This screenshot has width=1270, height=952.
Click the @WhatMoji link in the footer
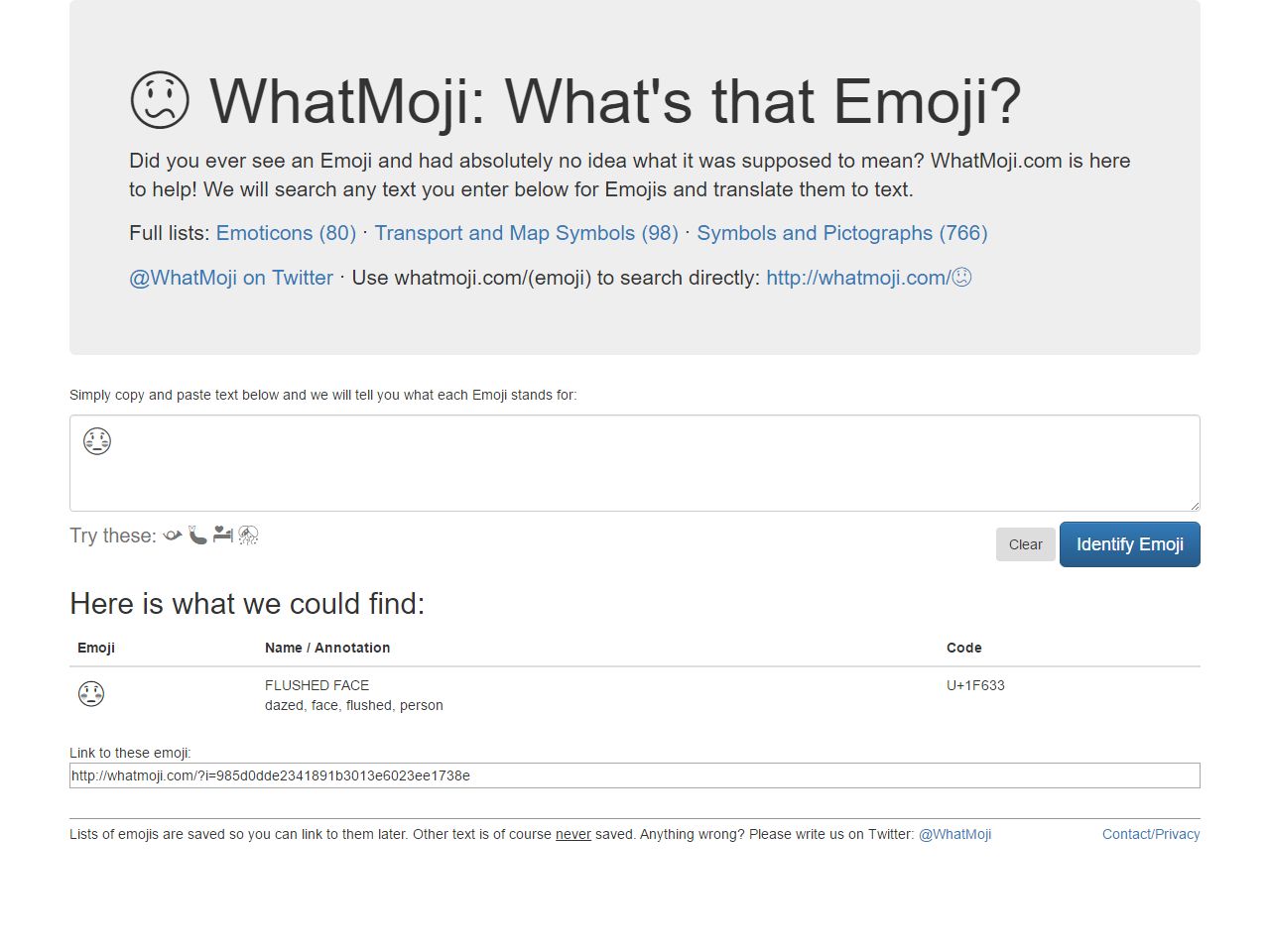click(x=954, y=834)
